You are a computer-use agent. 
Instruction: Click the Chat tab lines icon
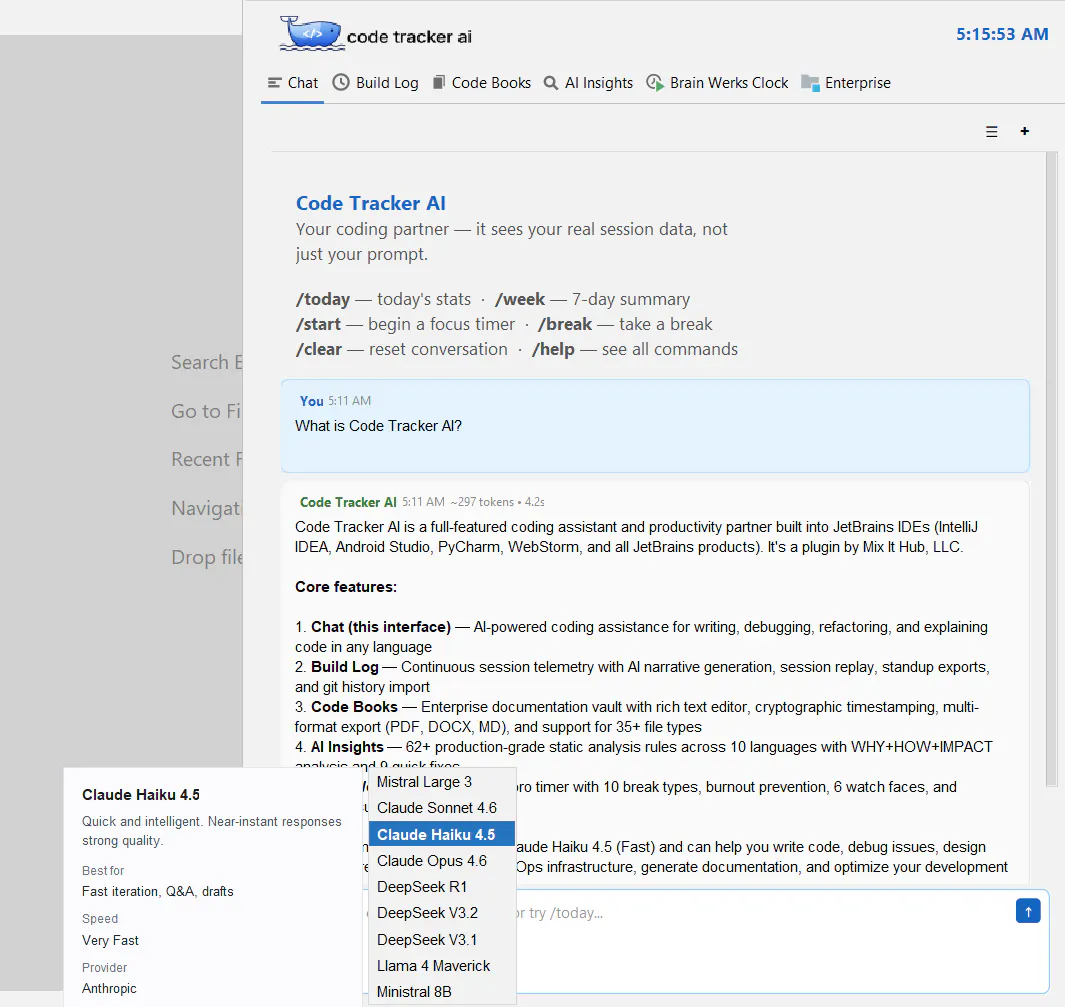(274, 83)
